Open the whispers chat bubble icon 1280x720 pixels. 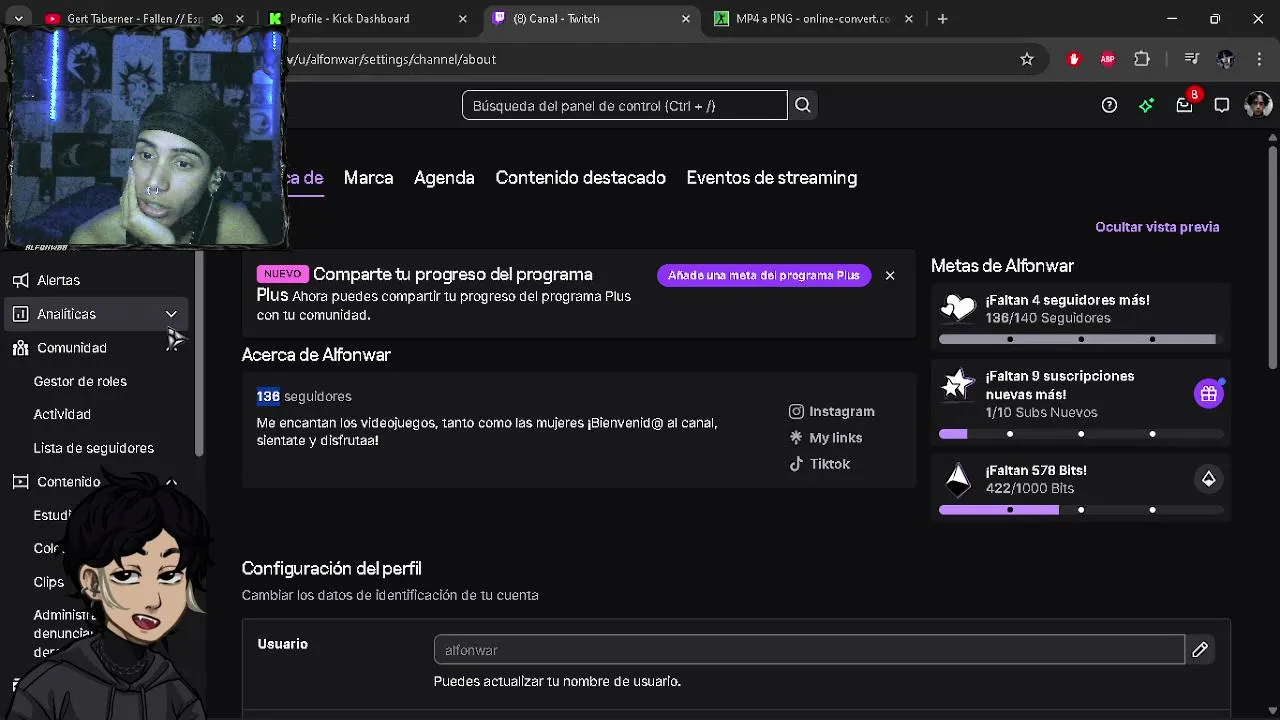pos(1221,105)
